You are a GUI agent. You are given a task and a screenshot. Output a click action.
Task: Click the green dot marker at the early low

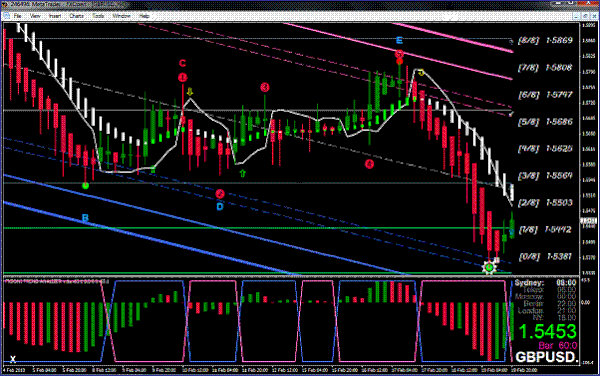pos(85,186)
